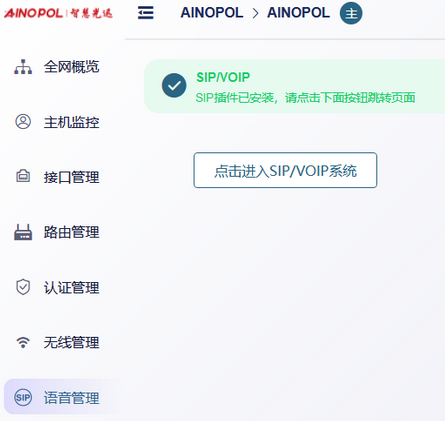
Task: Click the green checkmark status icon
Action: [x=174, y=85]
